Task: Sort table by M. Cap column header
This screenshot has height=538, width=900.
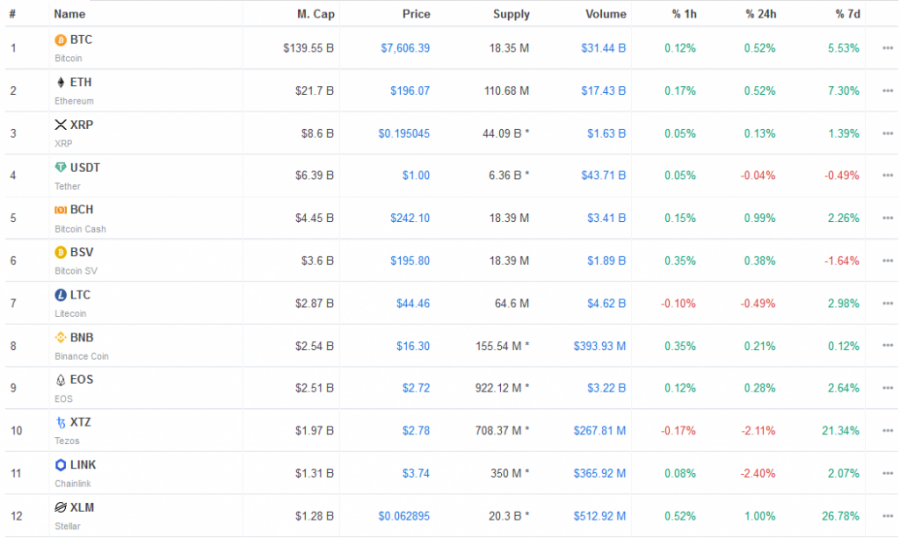Action: tap(316, 14)
